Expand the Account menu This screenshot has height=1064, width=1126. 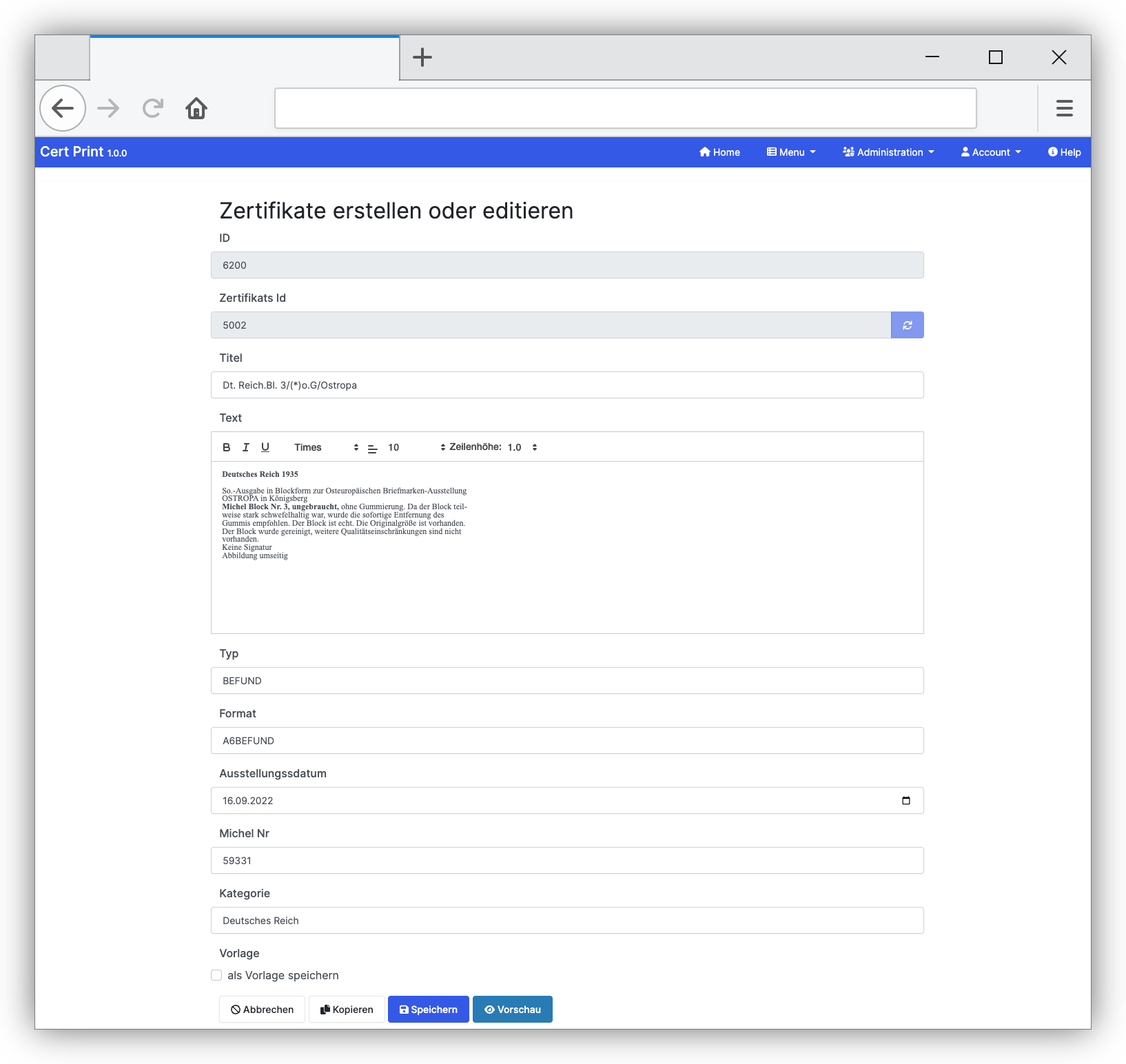coord(991,152)
